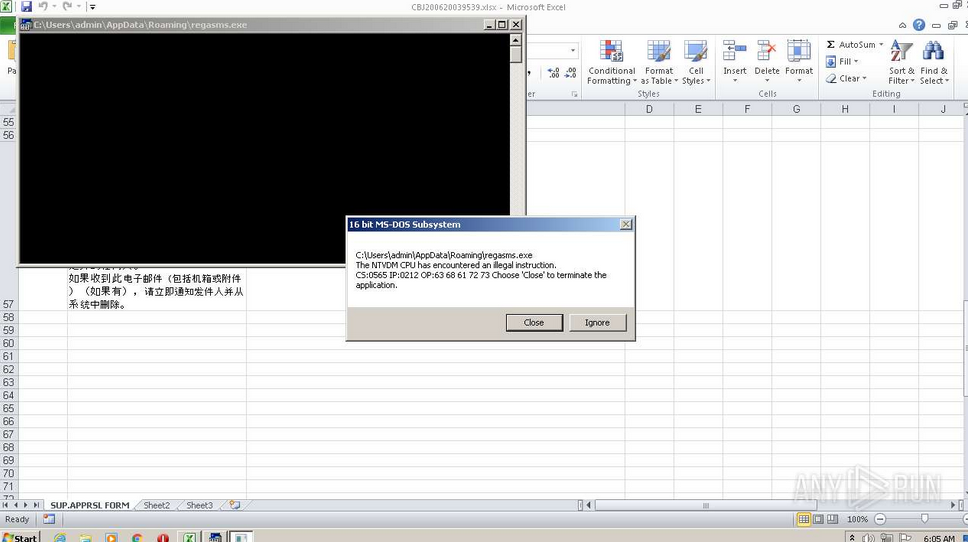Screen dimensions: 968x542
Task: Close the 16 bit MS-DOS Subsystem dialog
Action: point(625,224)
